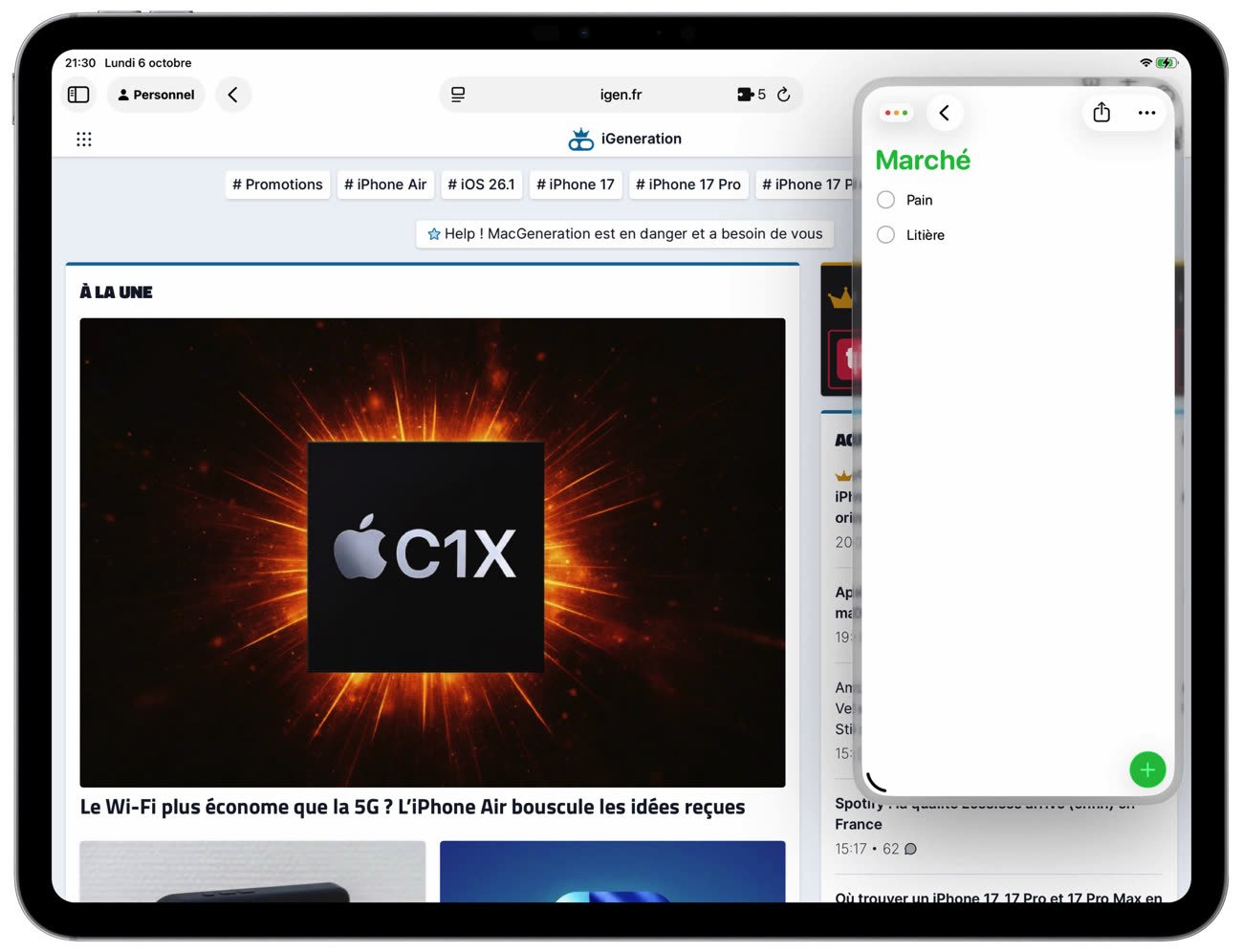The image size is (1243, 952).
Task: Open the extensions icon showing 5
Action: (x=751, y=95)
